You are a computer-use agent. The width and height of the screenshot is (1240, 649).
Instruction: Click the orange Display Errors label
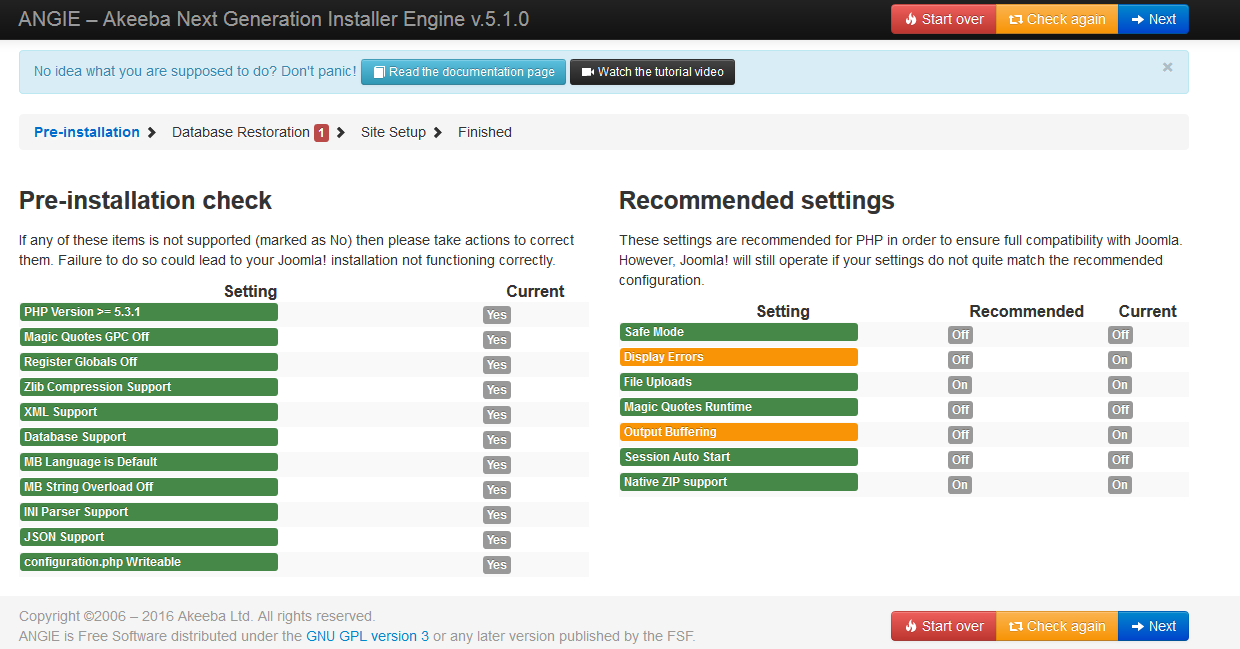tap(739, 357)
